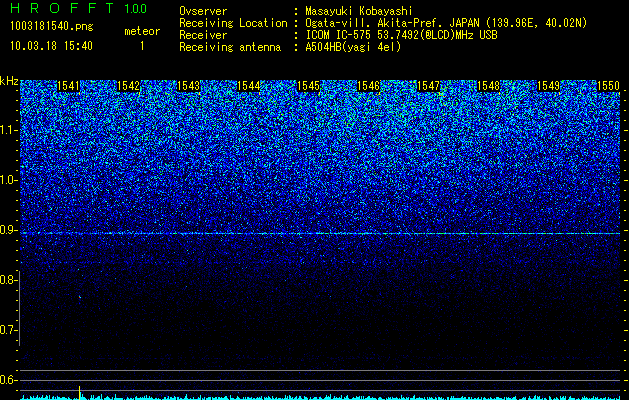Click the meteor count label
Screen dimensions: 629x400
click(x=142, y=31)
